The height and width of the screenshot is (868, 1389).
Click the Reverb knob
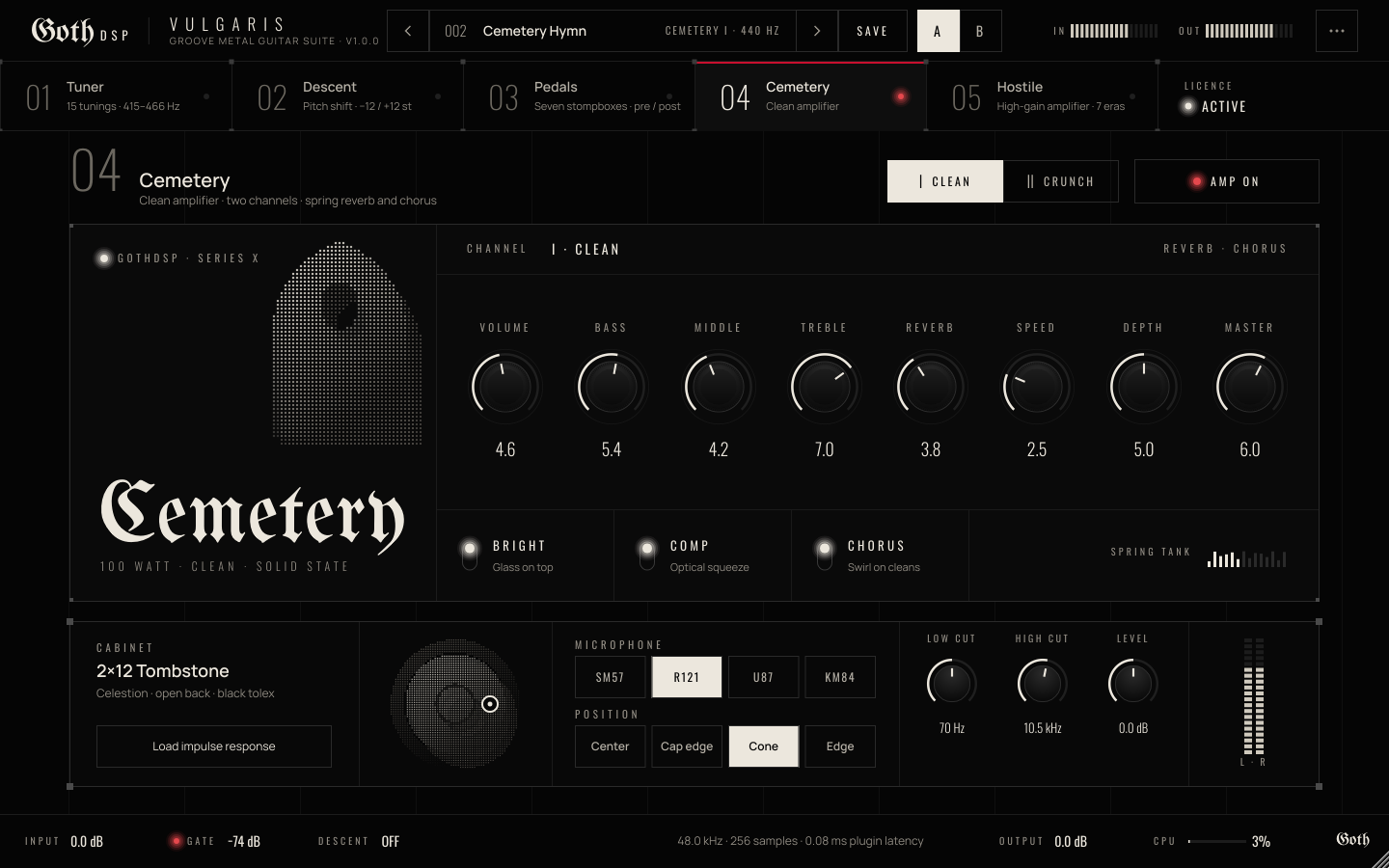(931, 387)
